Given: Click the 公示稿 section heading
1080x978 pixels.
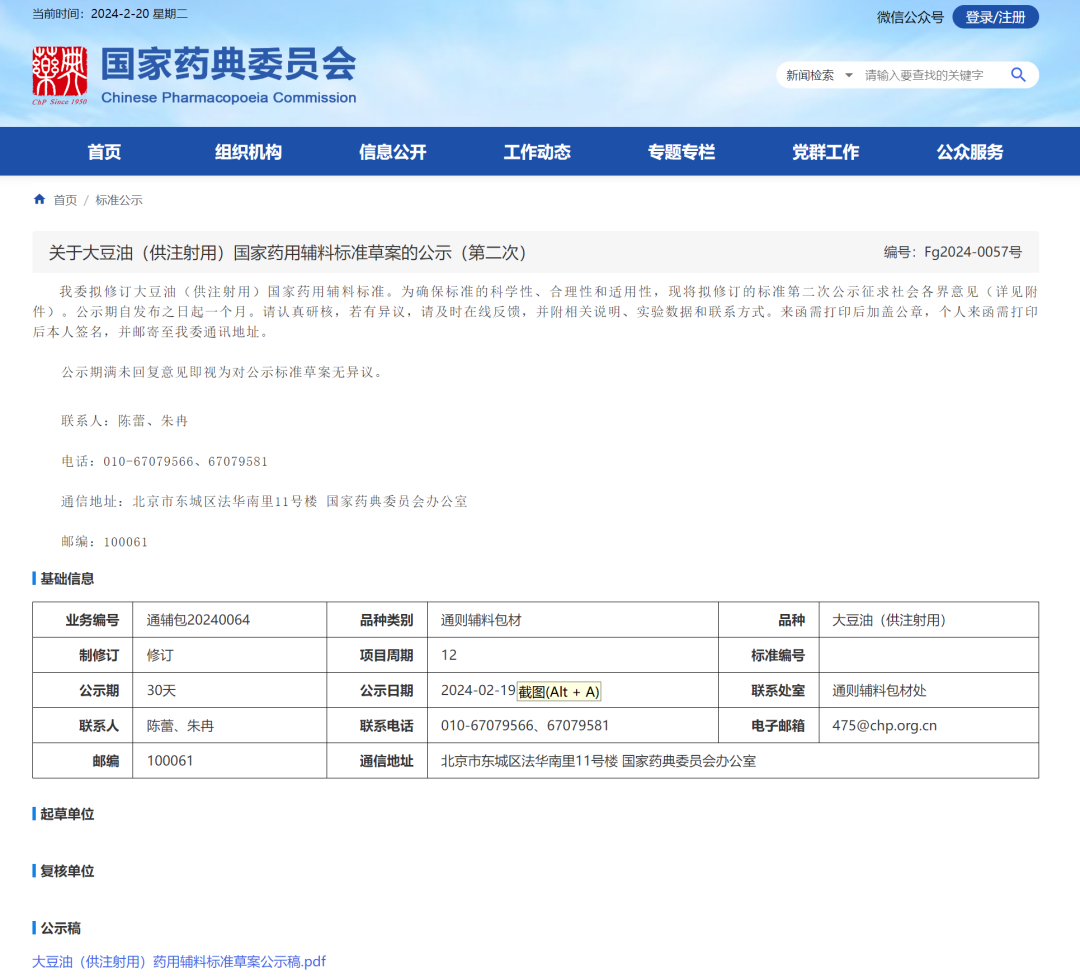Looking at the screenshot, I should point(60,928).
